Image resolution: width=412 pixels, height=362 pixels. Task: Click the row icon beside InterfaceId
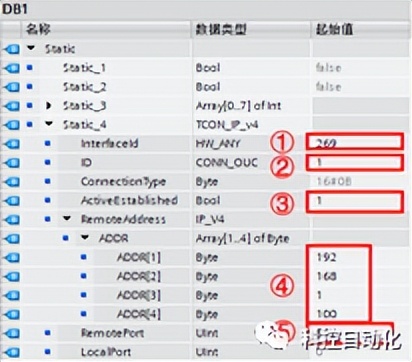click(x=11, y=144)
